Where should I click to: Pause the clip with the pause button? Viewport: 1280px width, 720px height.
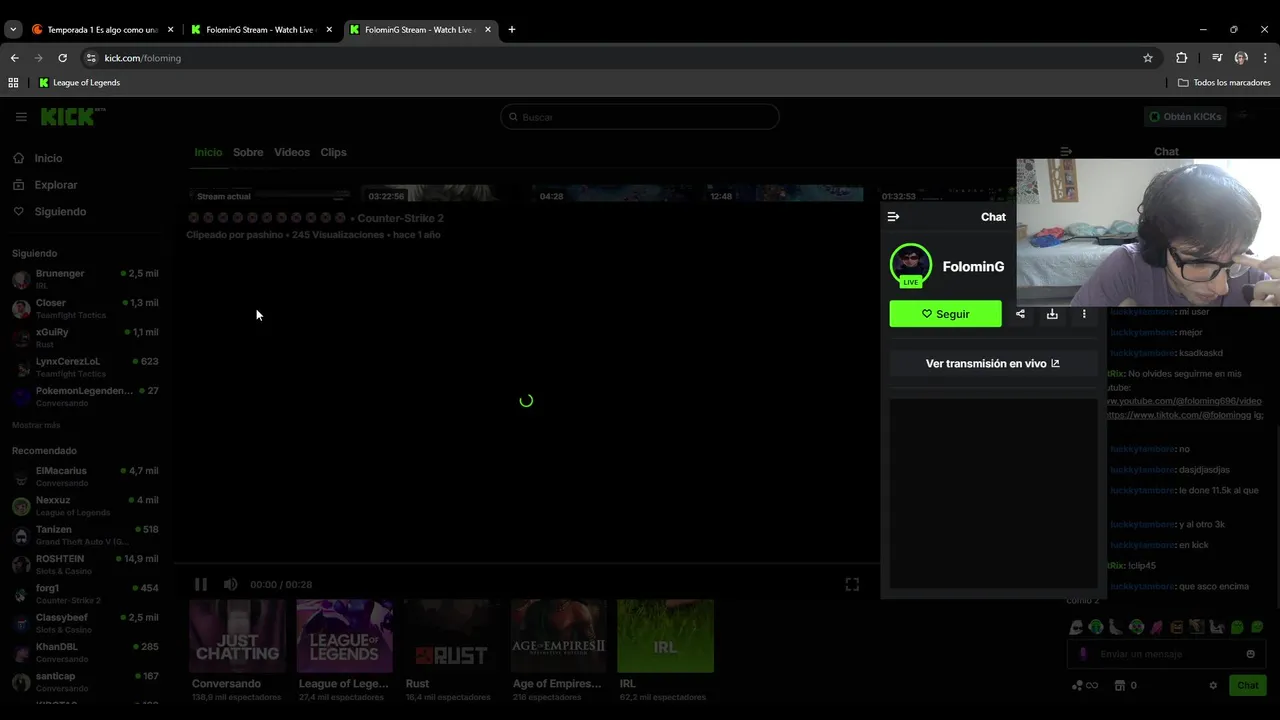click(200, 584)
